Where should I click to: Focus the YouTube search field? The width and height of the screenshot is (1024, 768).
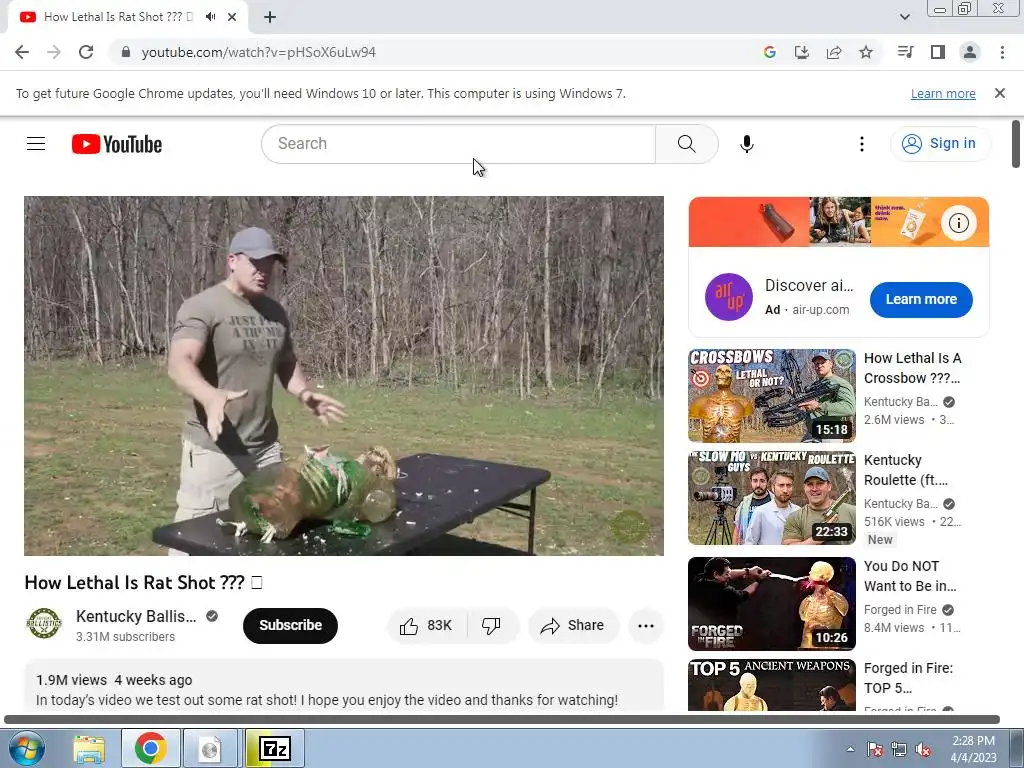(x=458, y=144)
